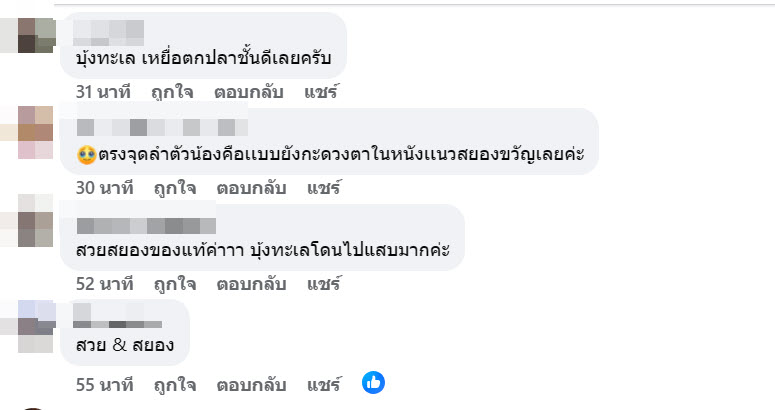Click the blue like reaction icon

pos(373,382)
